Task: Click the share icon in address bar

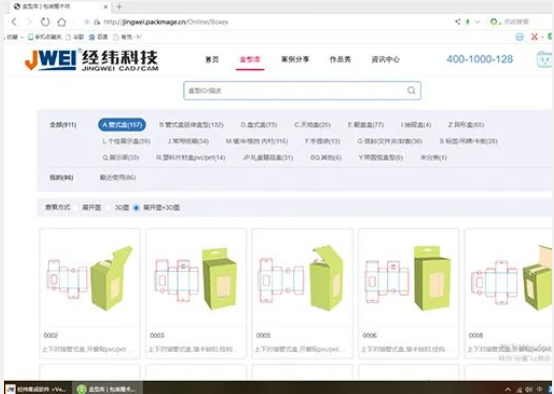Action: click(458, 22)
